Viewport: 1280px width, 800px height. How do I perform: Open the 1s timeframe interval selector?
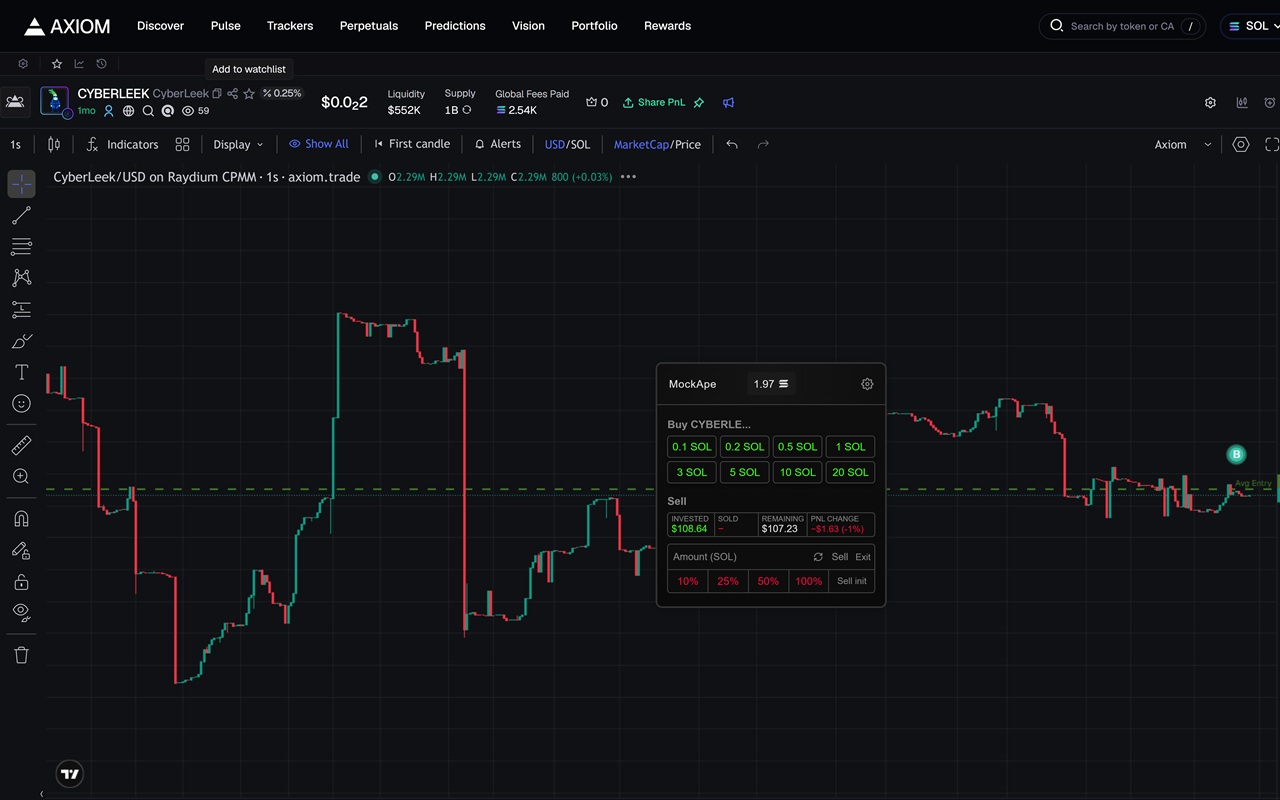(15, 144)
